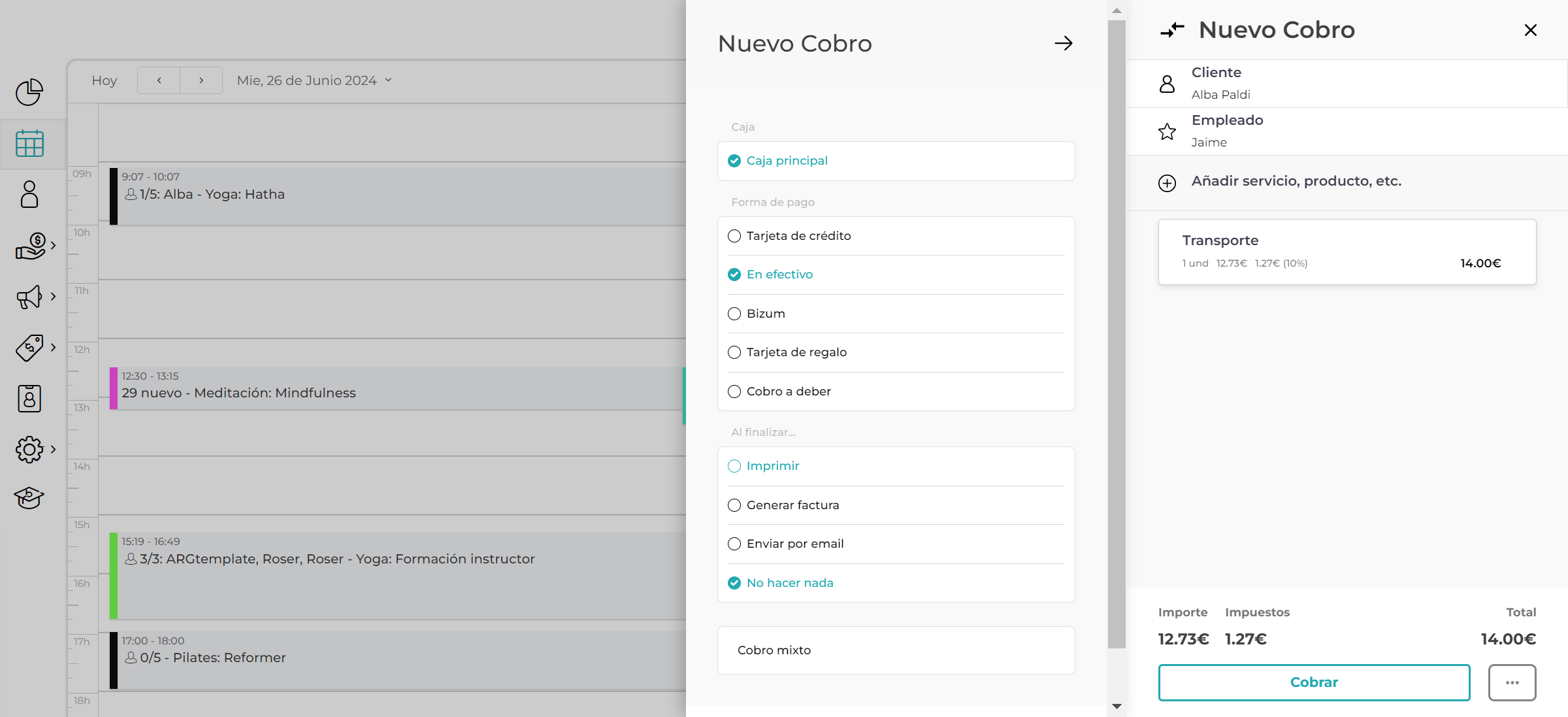Click the payment panel scrollbar thumb

tap(1117, 333)
